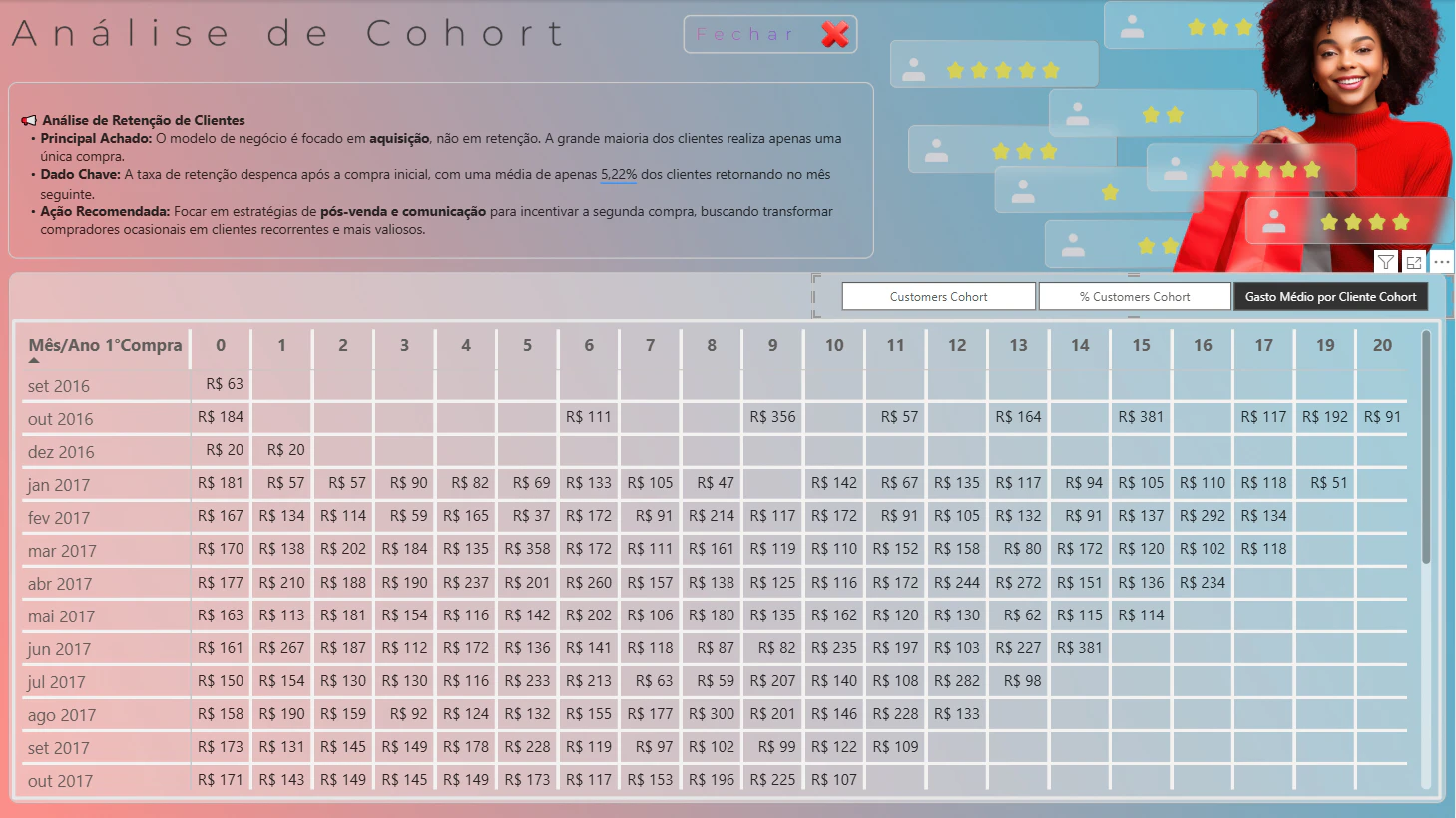Click the red X close icon
The height and width of the screenshot is (818, 1456).
(835, 35)
